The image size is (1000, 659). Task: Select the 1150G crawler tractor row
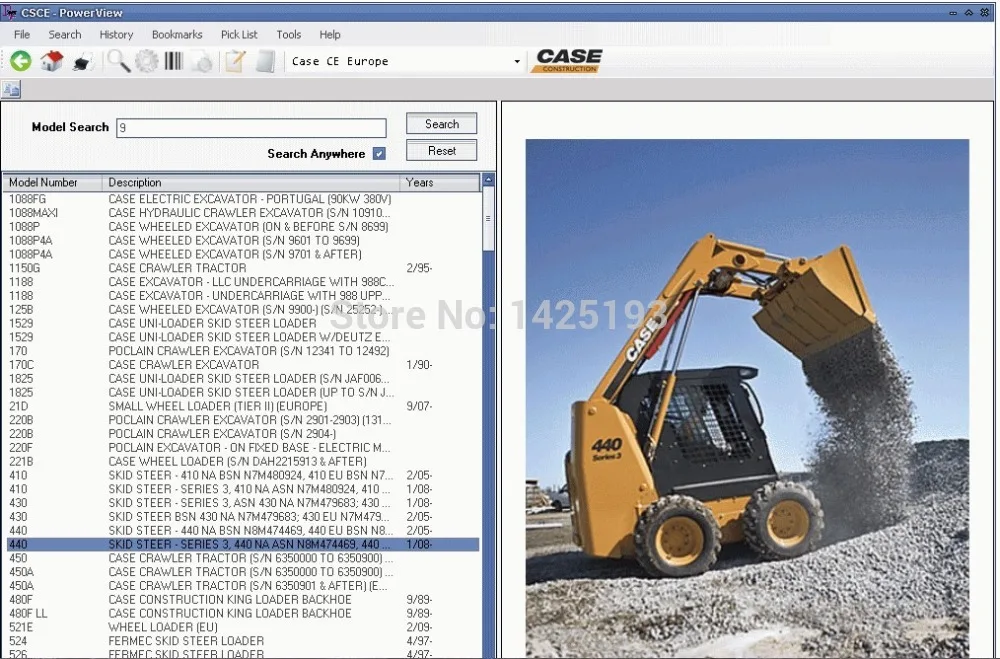point(242,268)
